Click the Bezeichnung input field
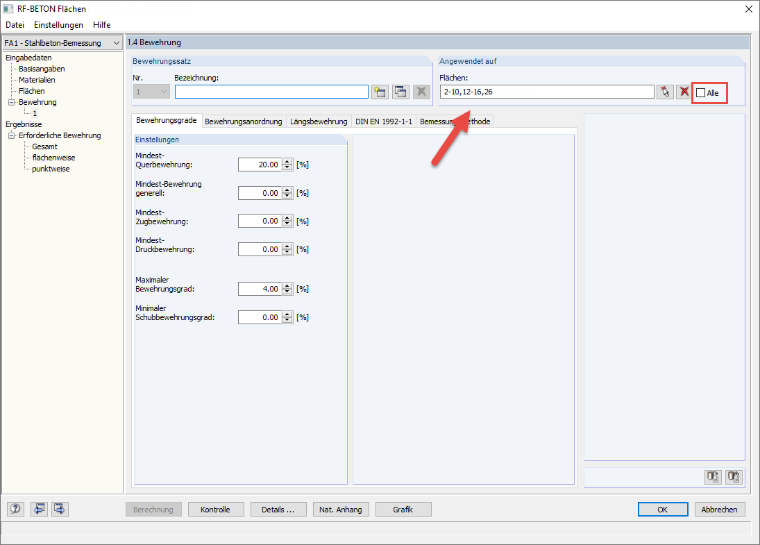 (271, 92)
